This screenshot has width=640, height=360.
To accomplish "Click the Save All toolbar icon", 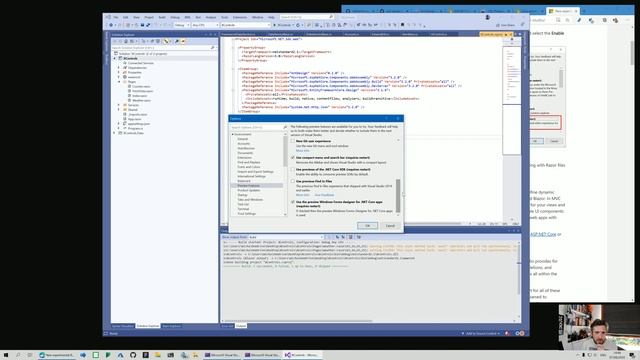I will (x=148, y=25).
